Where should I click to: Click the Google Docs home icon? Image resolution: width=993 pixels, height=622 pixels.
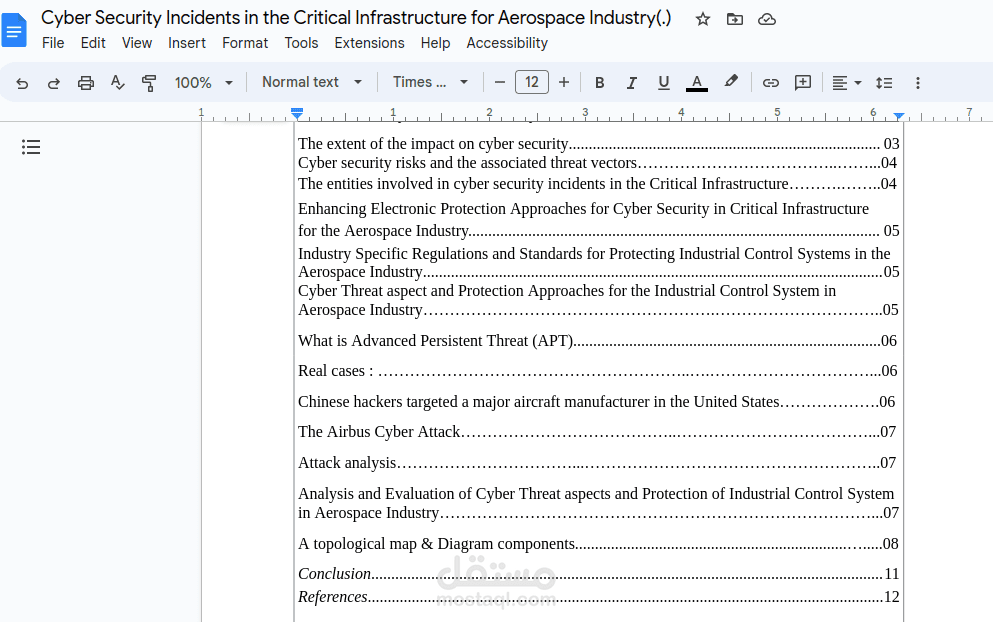(14, 30)
